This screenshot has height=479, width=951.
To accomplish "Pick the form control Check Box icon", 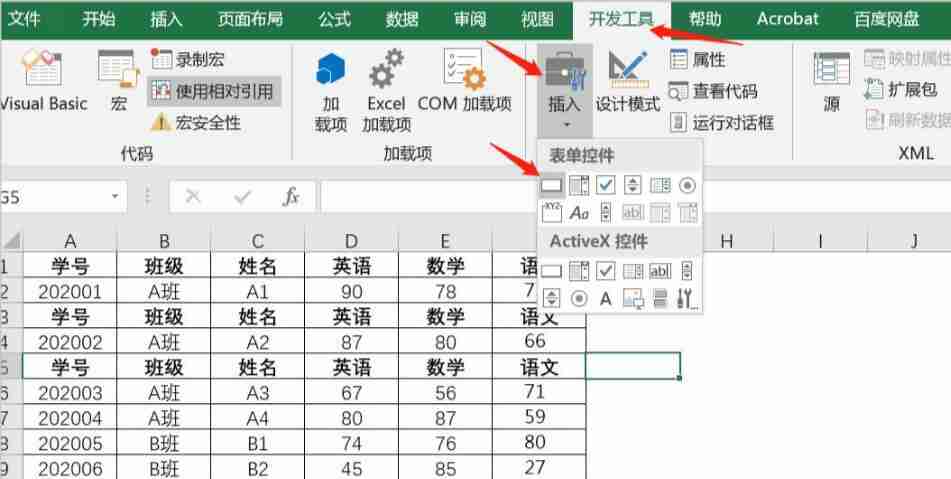I will tap(605, 186).
